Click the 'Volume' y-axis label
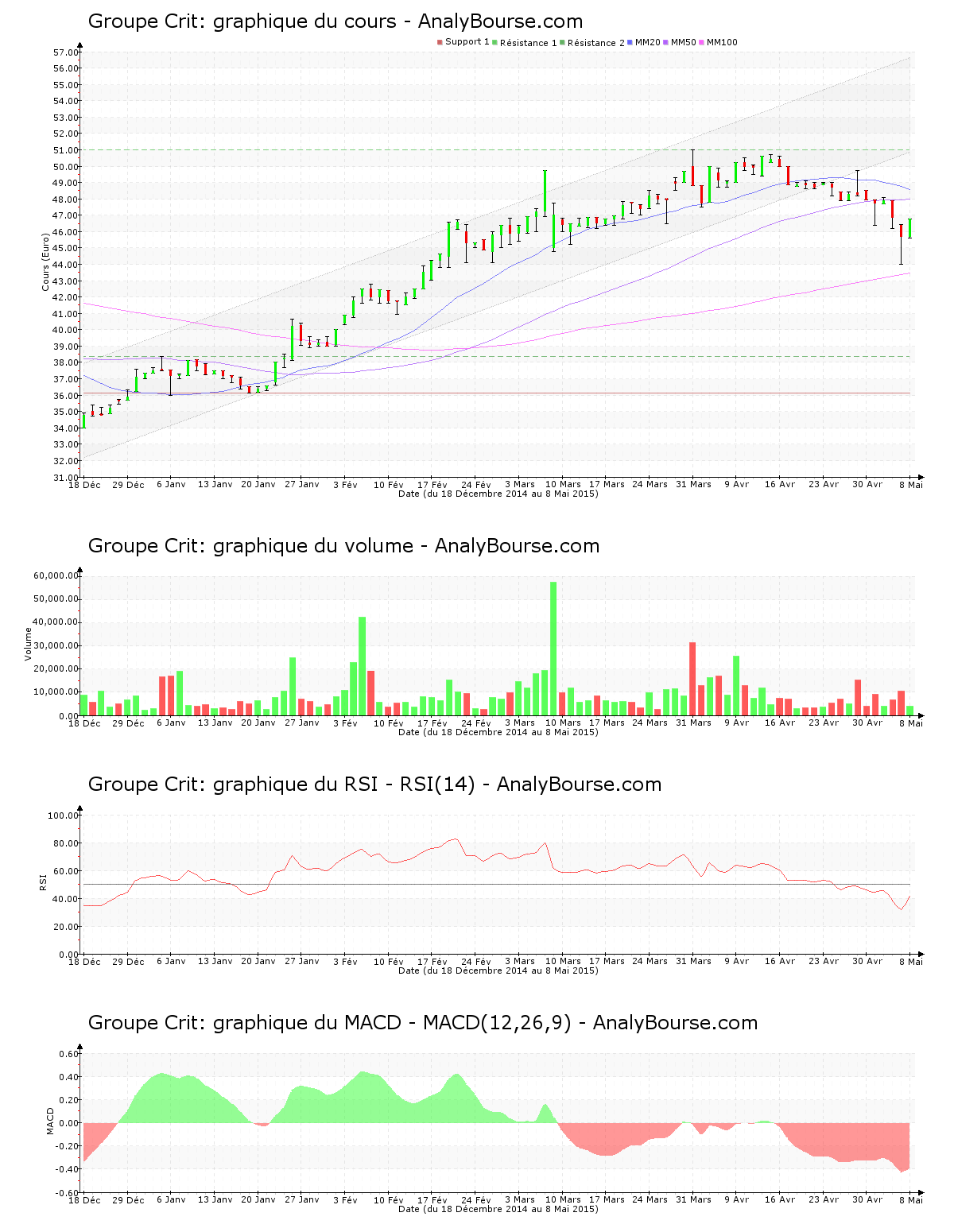954x1232 pixels. [29, 644]
